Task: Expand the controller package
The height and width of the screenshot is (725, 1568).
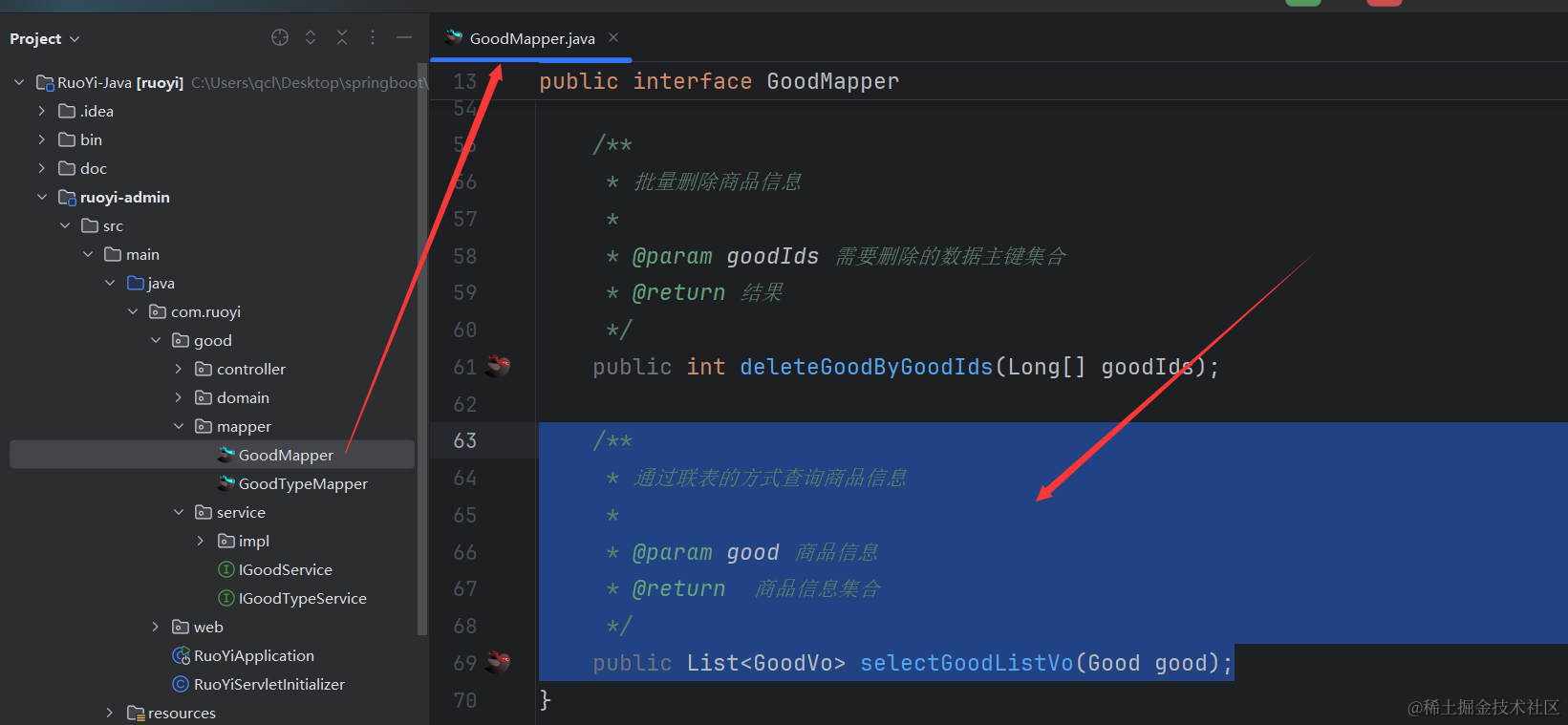Action: click(179, 369)
